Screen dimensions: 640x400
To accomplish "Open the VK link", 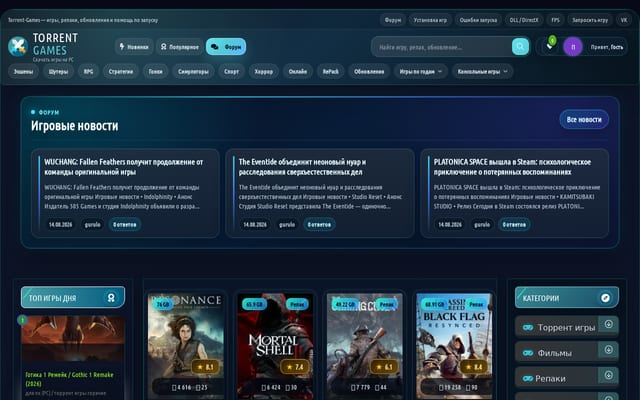I will [624, 20].
